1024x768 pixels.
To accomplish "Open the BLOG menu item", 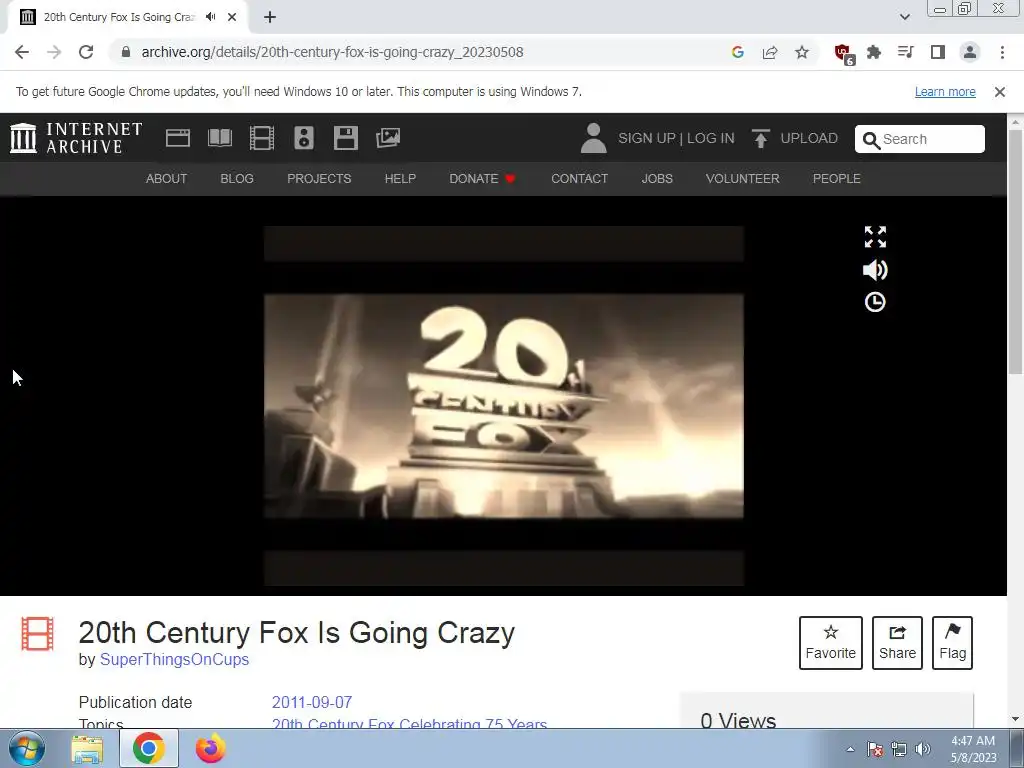I will point(237,178).
